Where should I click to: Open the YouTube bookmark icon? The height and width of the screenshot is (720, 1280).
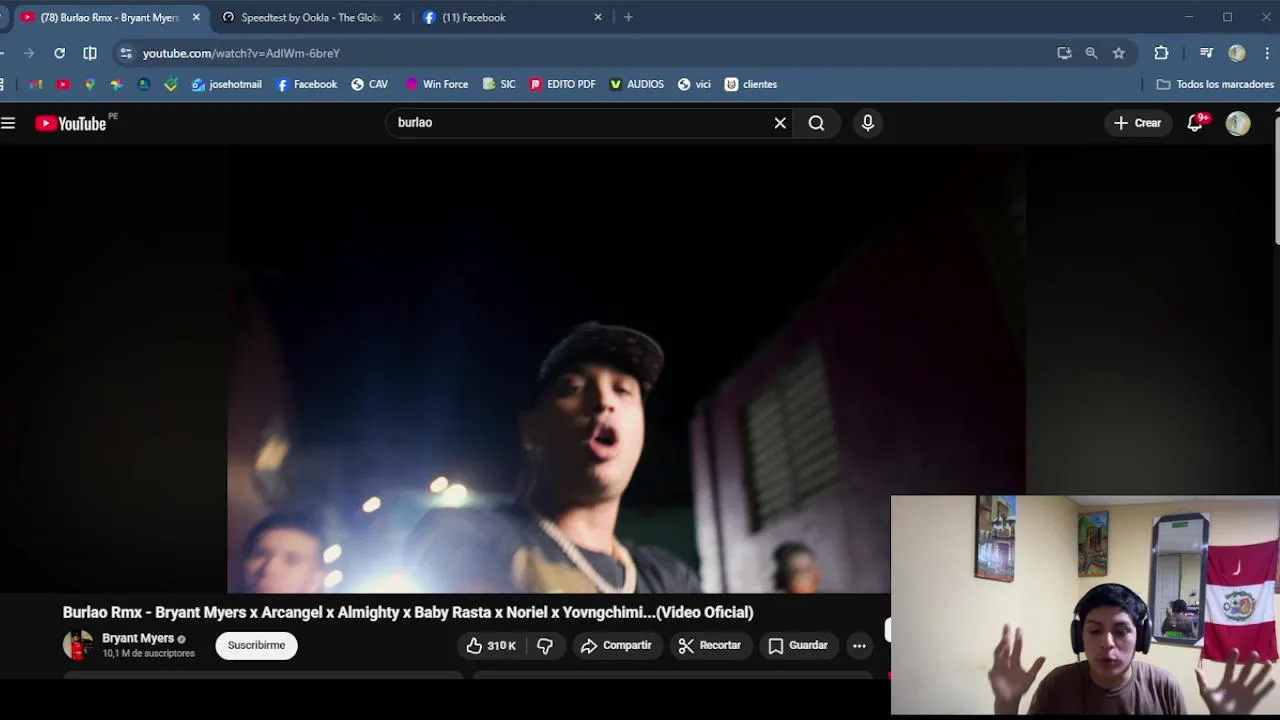pyautogui.click(x=63, y=84)
